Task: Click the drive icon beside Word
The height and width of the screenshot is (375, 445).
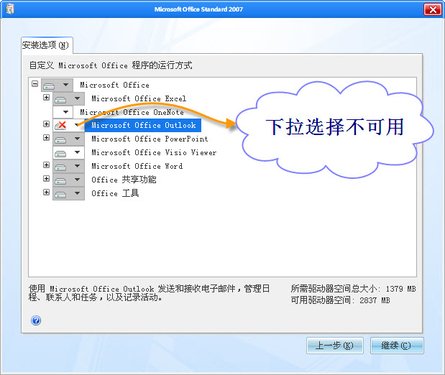Action: tap(61, 167)
